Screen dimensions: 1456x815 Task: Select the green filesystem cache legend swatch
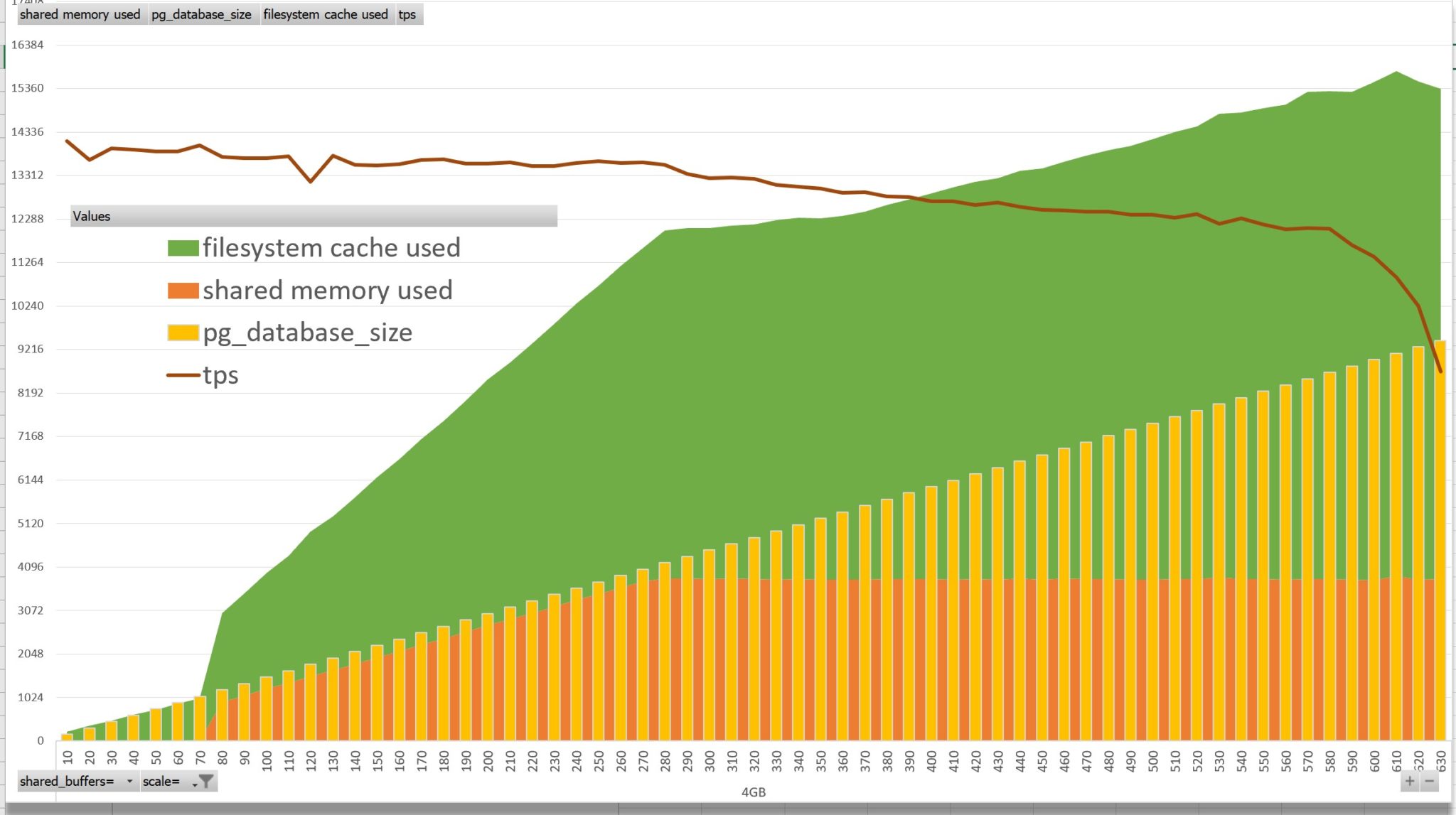tap(183, 248)
